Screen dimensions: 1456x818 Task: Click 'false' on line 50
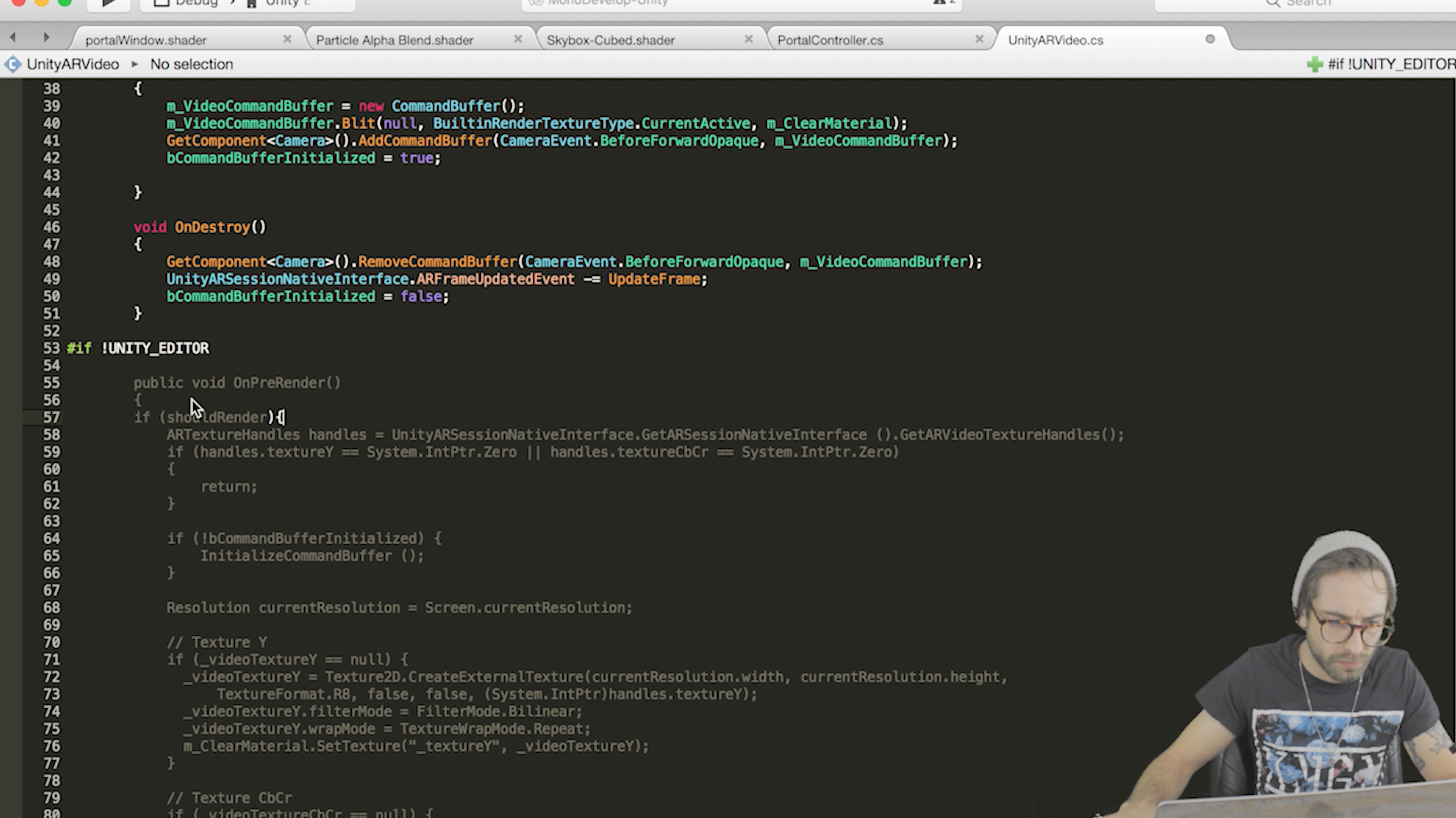click(x=420, y=297)
